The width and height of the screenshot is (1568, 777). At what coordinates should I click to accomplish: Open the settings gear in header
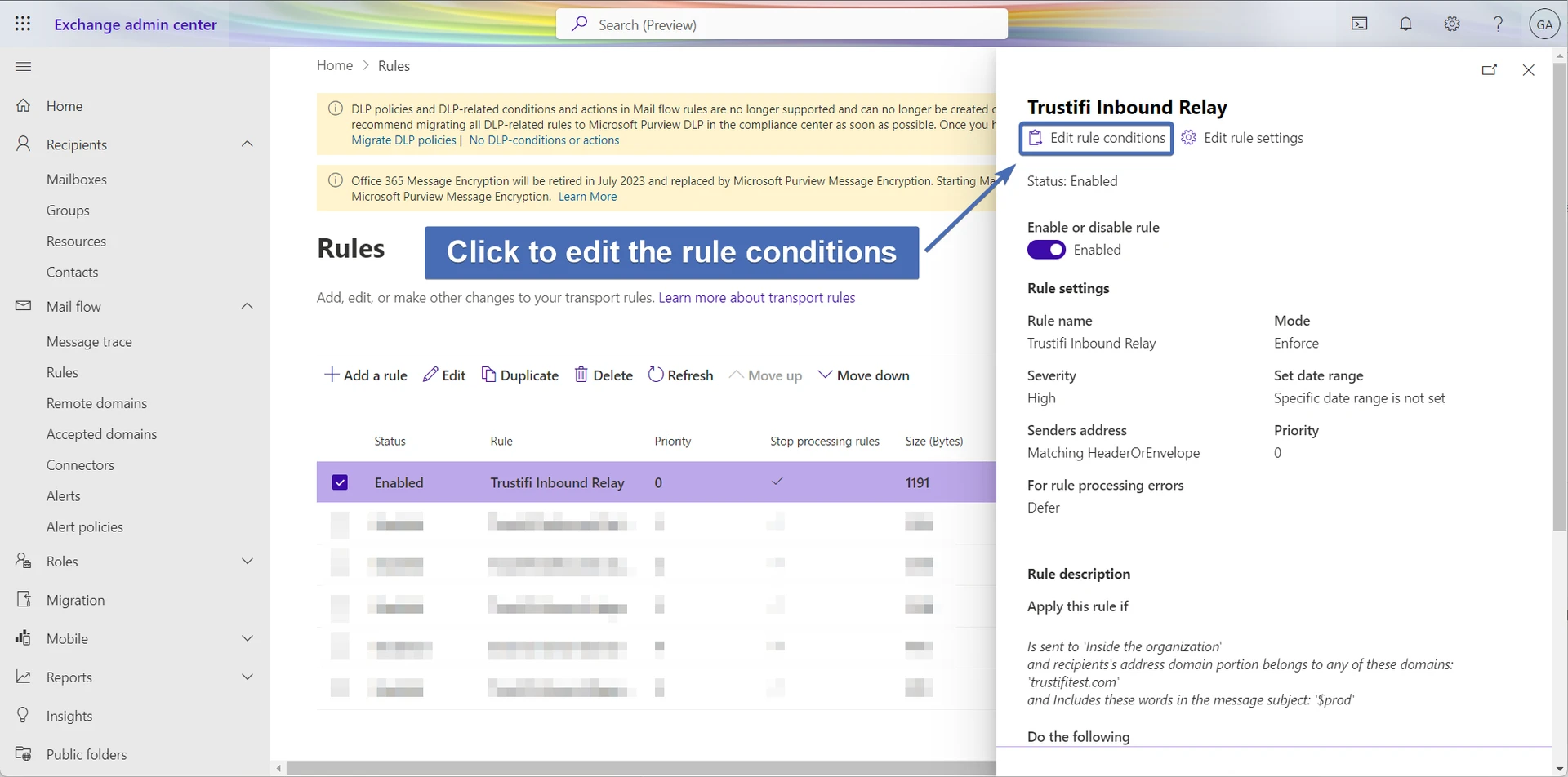coord(1452,24)
